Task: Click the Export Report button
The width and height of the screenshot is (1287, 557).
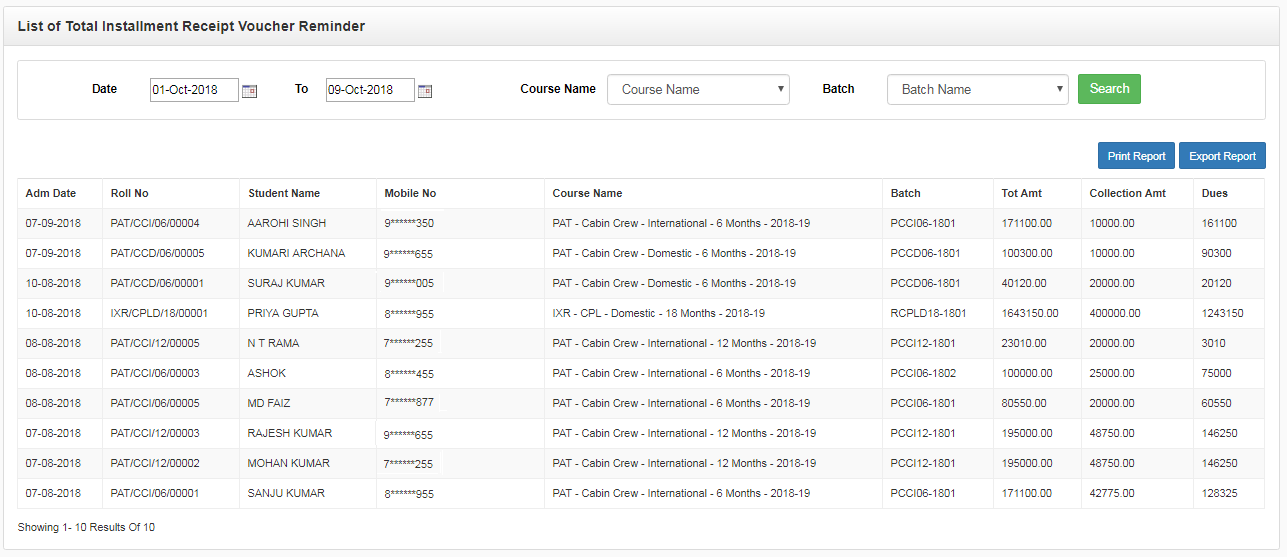Action: pos(1222,156)
